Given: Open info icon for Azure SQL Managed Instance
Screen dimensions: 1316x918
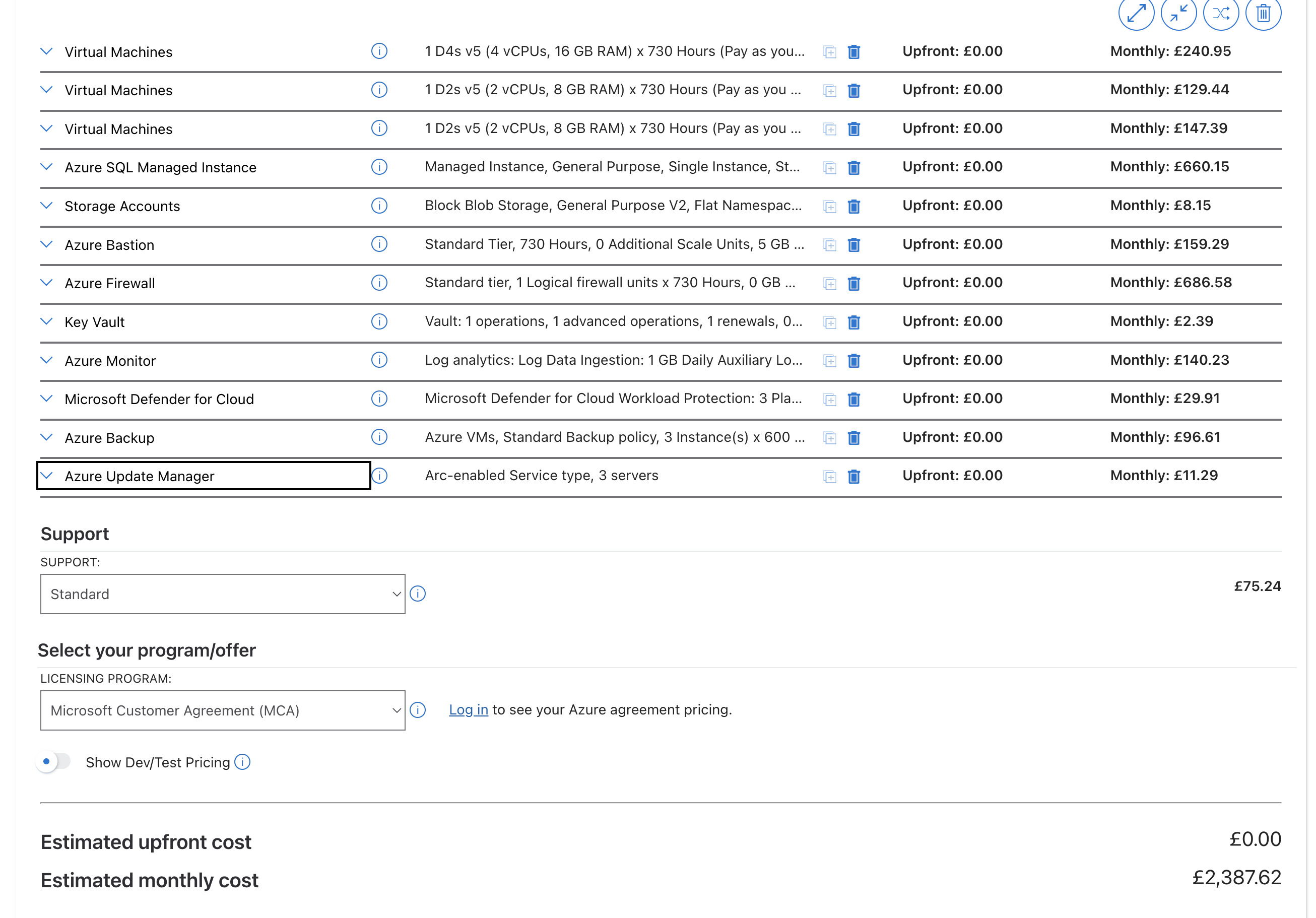Looking at the screenshot, I should point(379,167).
